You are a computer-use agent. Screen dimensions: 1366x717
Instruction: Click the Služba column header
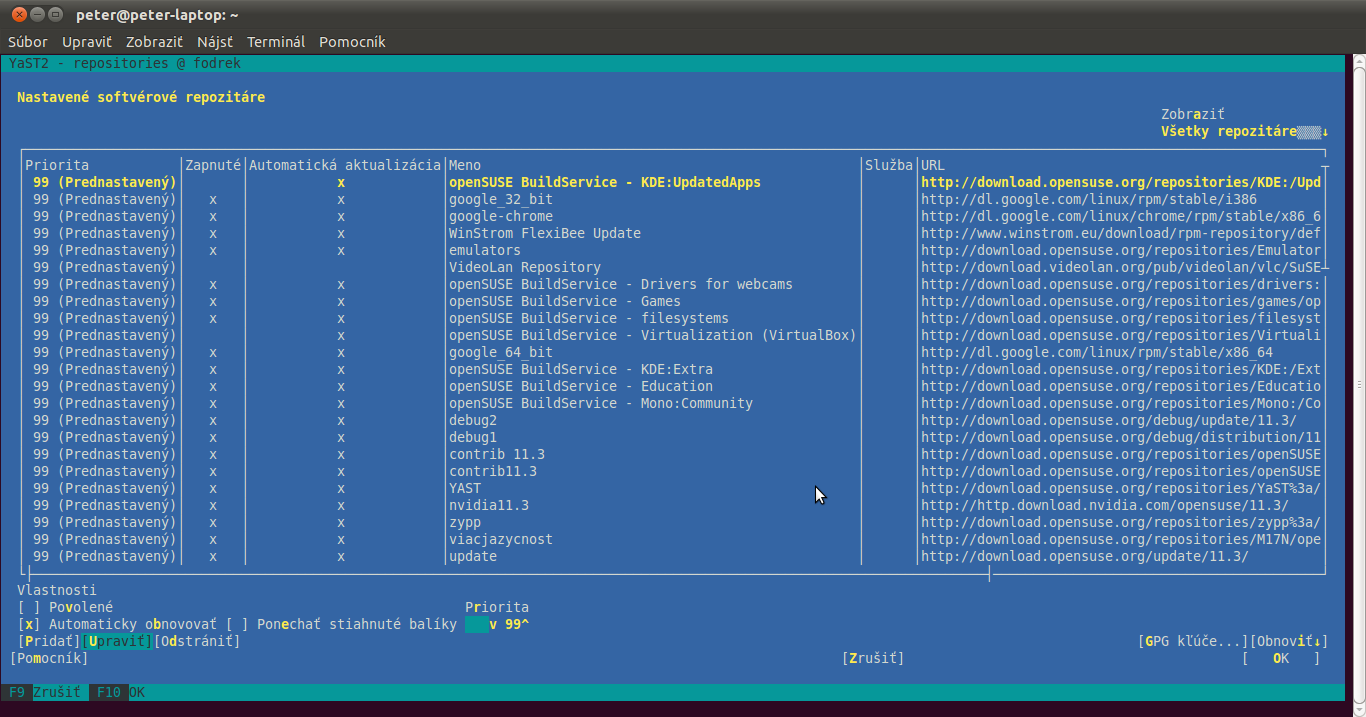coord(889,165)
